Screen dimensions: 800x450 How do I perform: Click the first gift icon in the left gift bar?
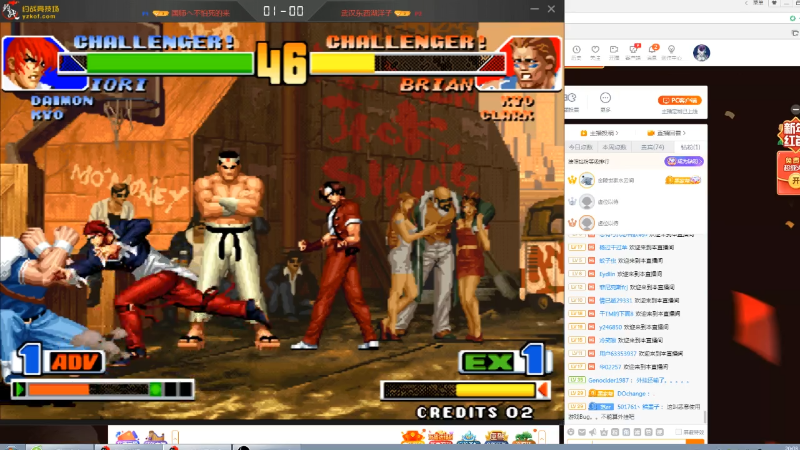pos(127,437)
